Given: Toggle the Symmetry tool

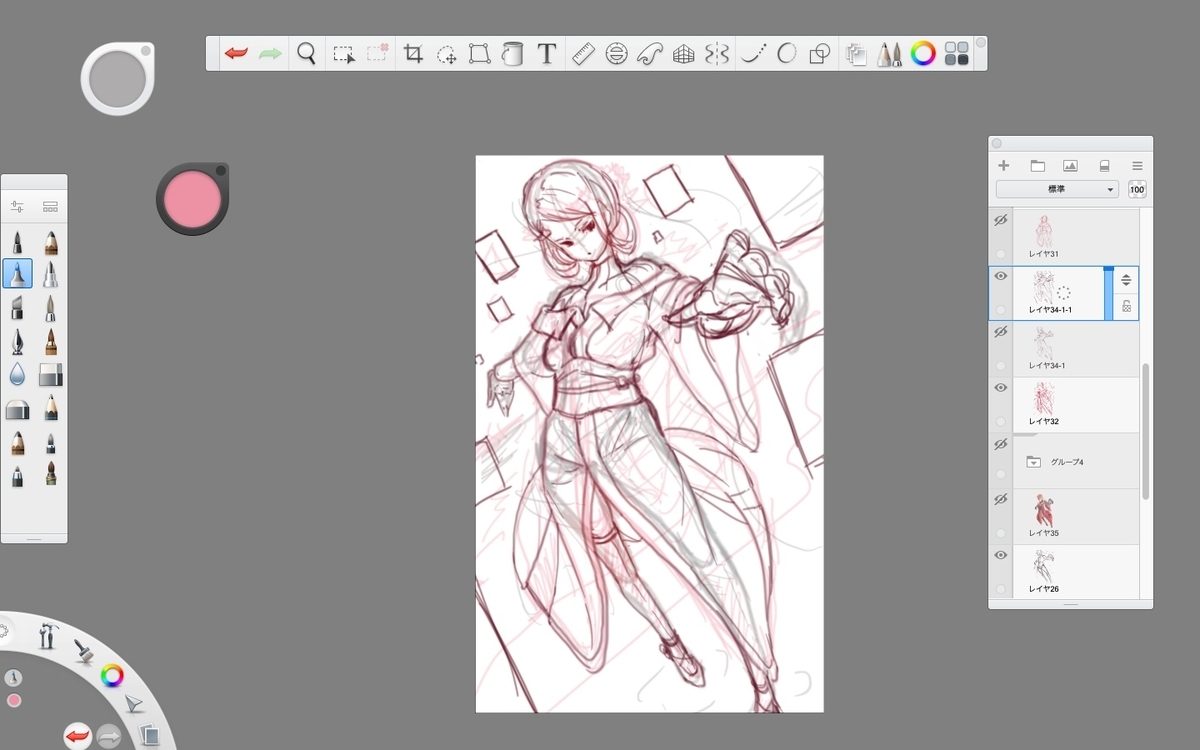Looking at the screenshot, I should (715, 54).
